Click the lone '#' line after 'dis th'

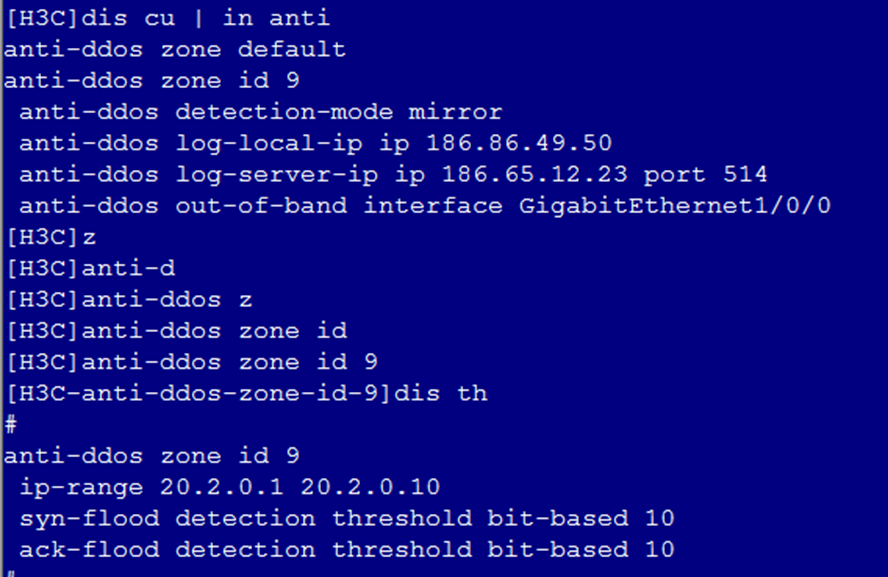pos(11,424)
